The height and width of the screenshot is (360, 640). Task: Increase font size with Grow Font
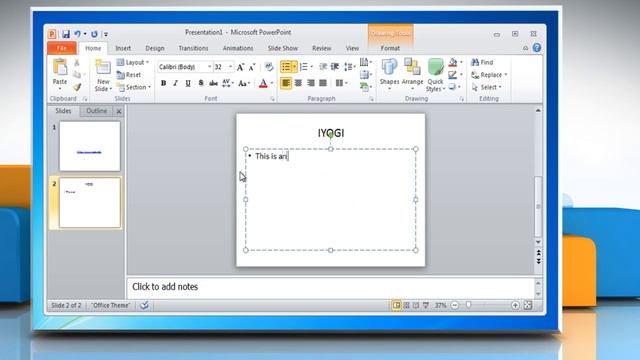click(x=240, y=67)
